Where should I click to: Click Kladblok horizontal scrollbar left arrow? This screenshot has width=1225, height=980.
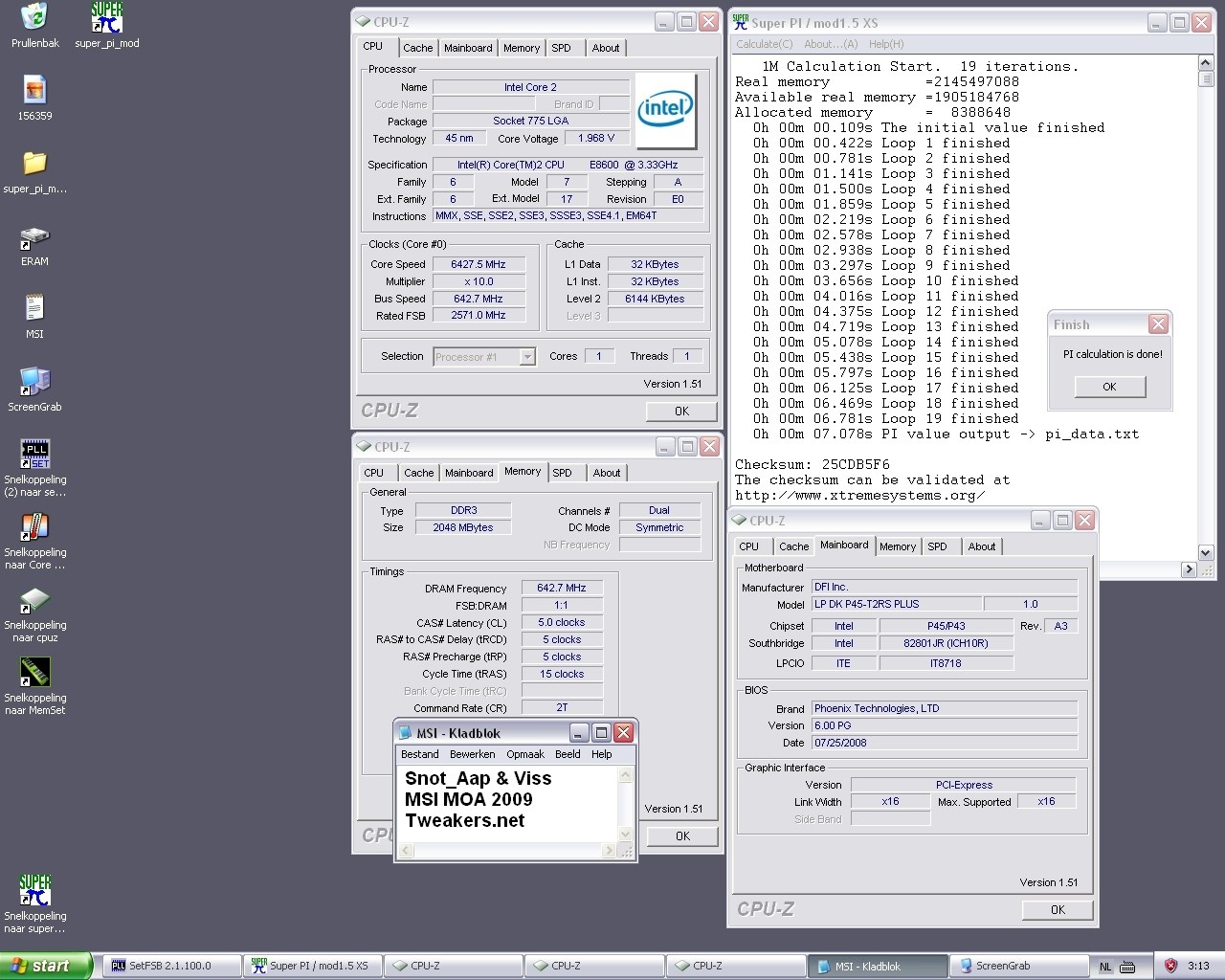point(405,850)
